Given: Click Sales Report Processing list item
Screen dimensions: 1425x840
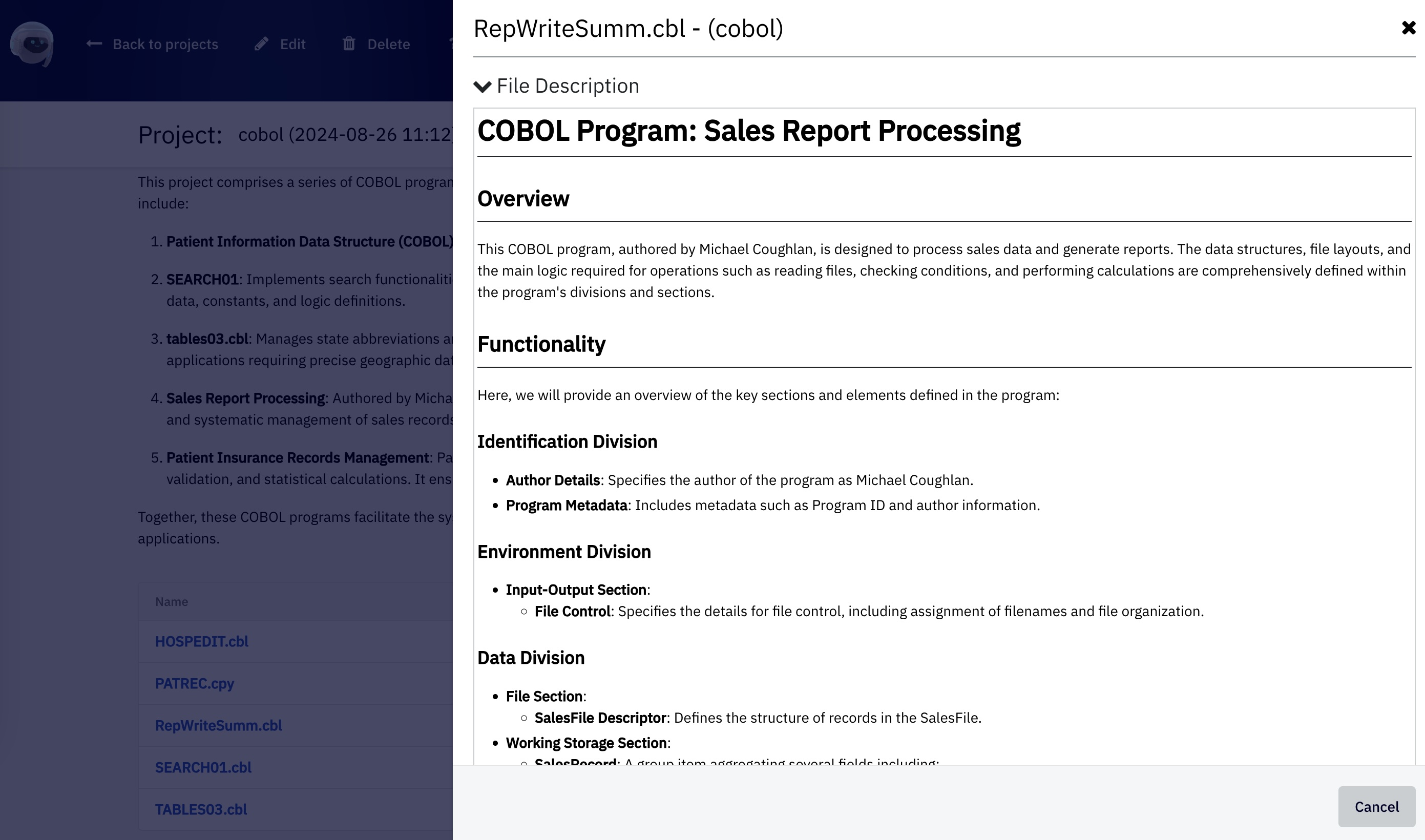Looking at the screenshot, I should (309, 409).
